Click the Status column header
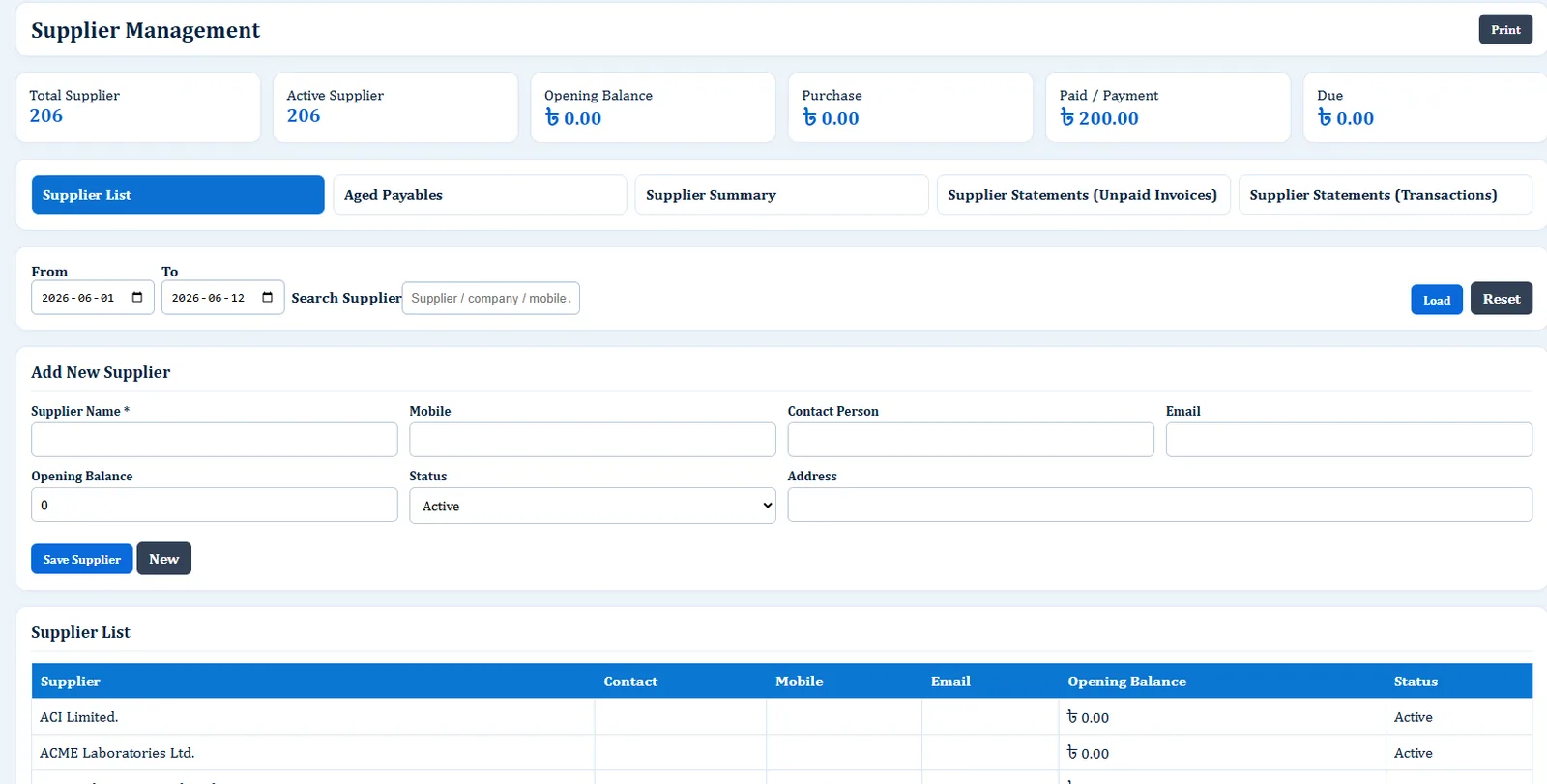Image resolution: width=1547 pixels, height=784 pixels. pyautogui.click(x=1458, y=682)
